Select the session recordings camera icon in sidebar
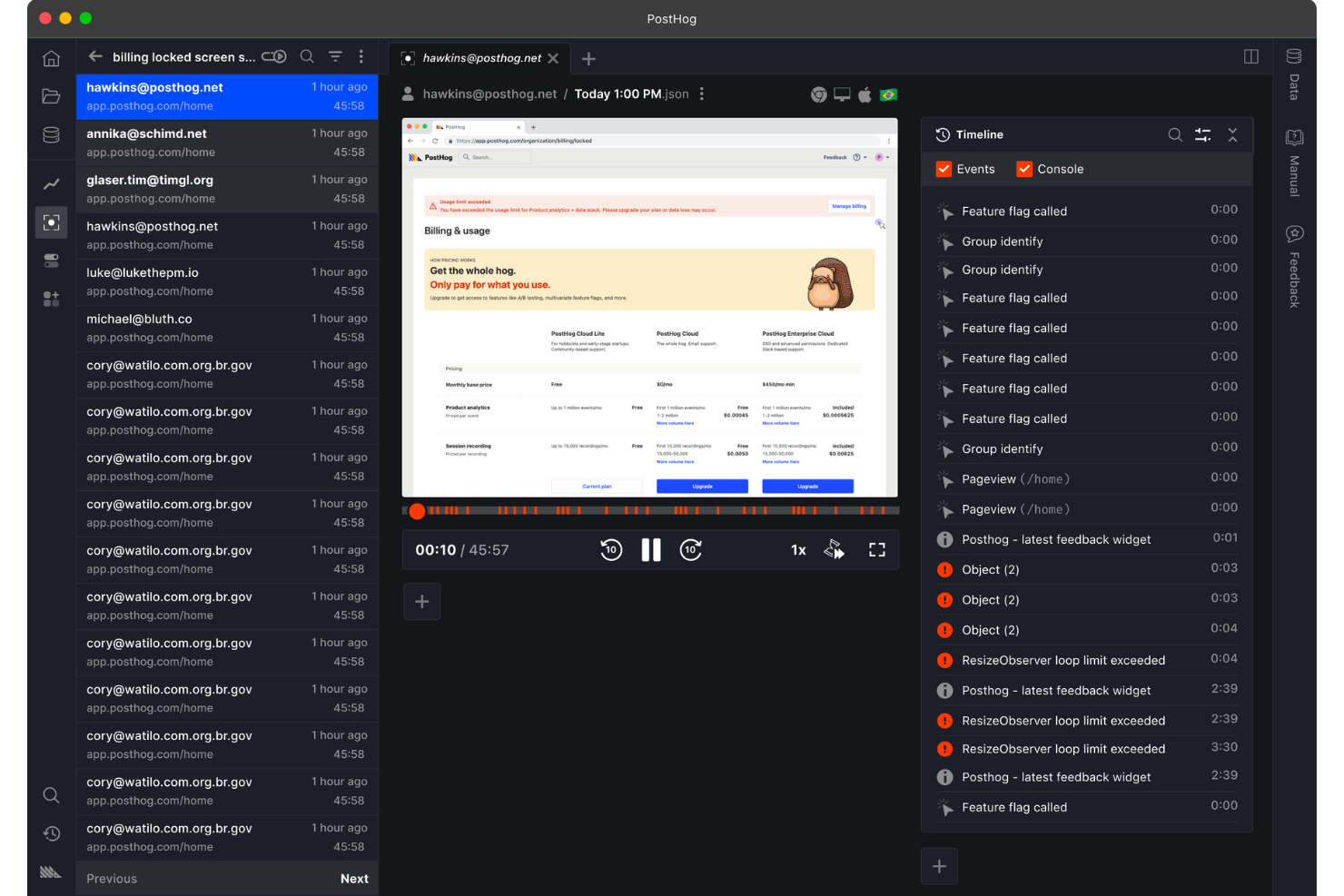The image size is (1344, 896). (51, 222)
